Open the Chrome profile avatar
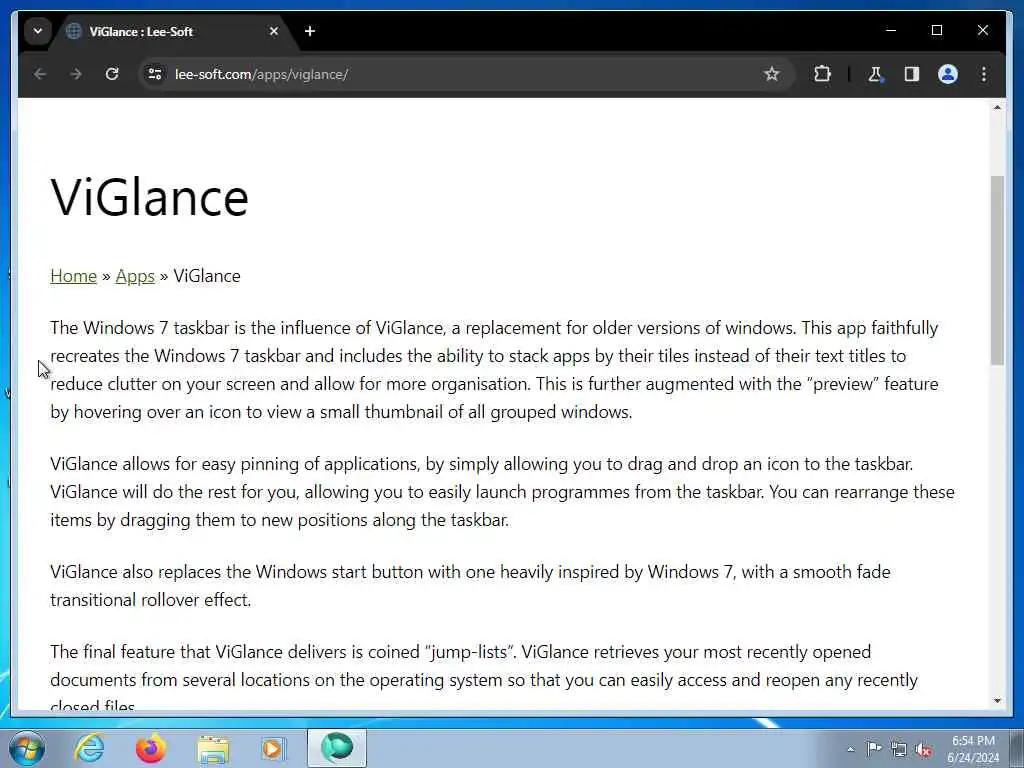The height and width of the screenshot is (768, 1024). tap(948, 74)
